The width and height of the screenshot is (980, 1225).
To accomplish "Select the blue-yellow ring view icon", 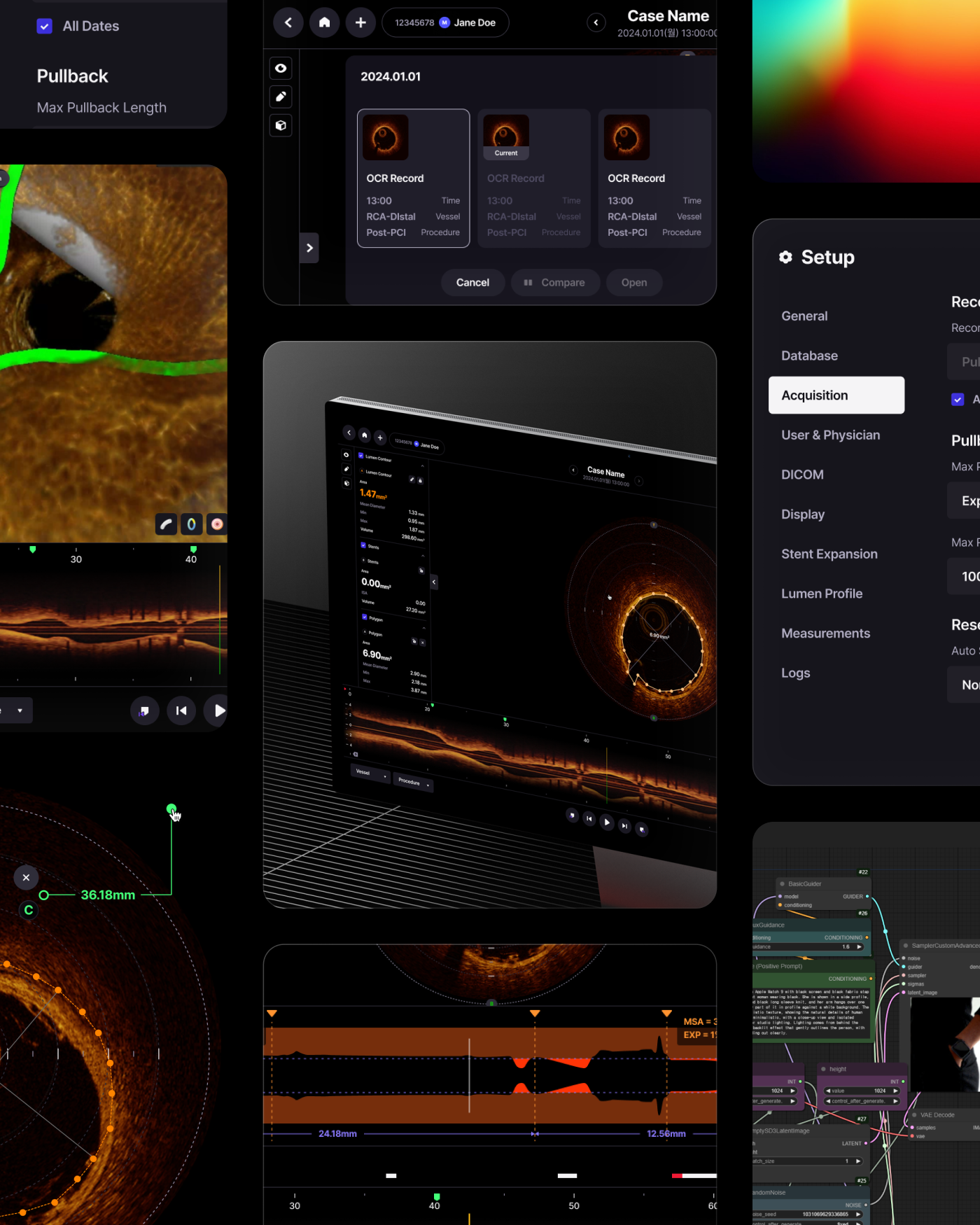I will pos(191,524).
